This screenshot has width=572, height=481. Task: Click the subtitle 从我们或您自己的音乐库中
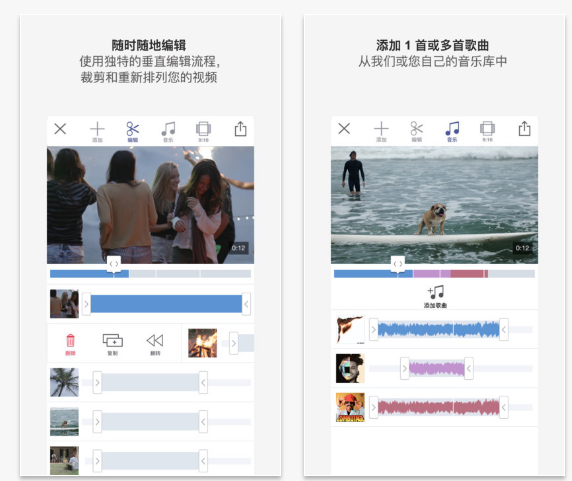click(433, 61)
